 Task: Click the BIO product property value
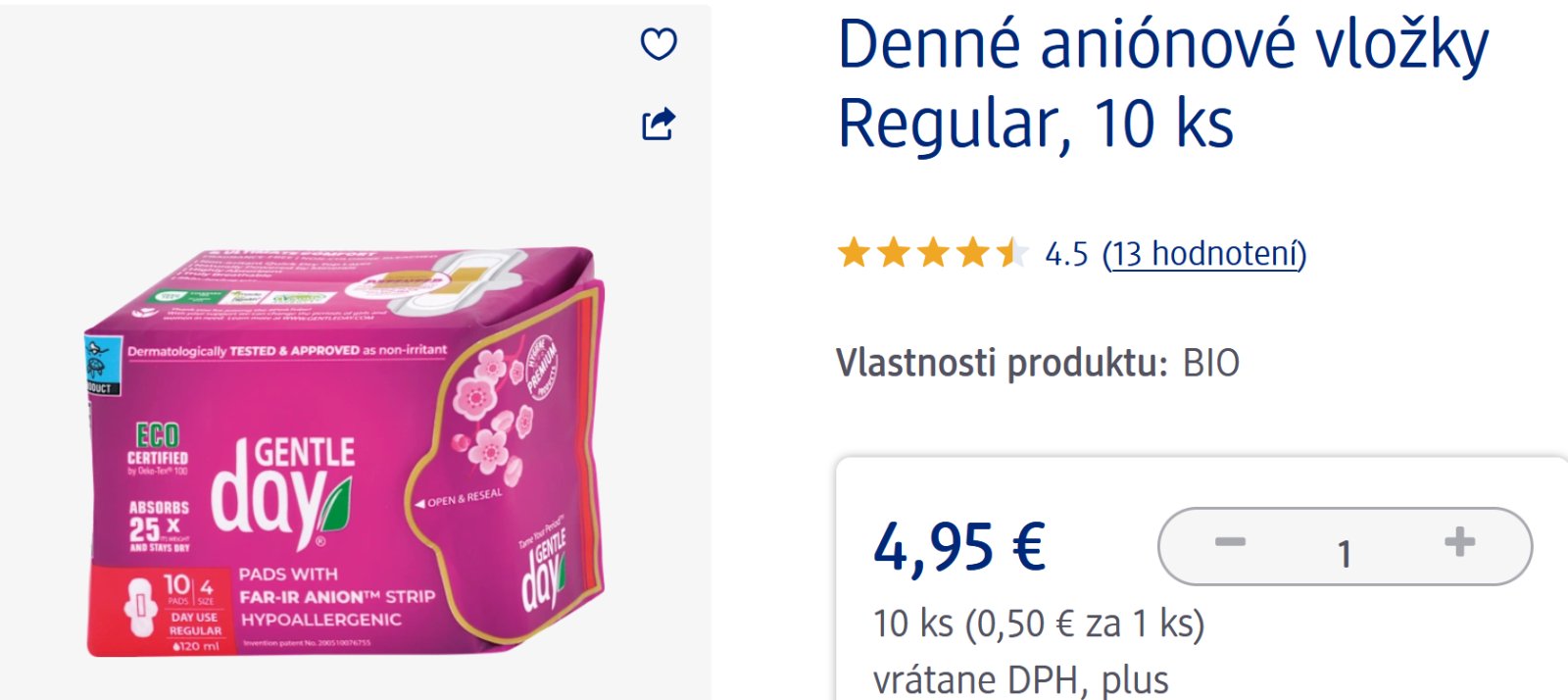coord(1211,364)
